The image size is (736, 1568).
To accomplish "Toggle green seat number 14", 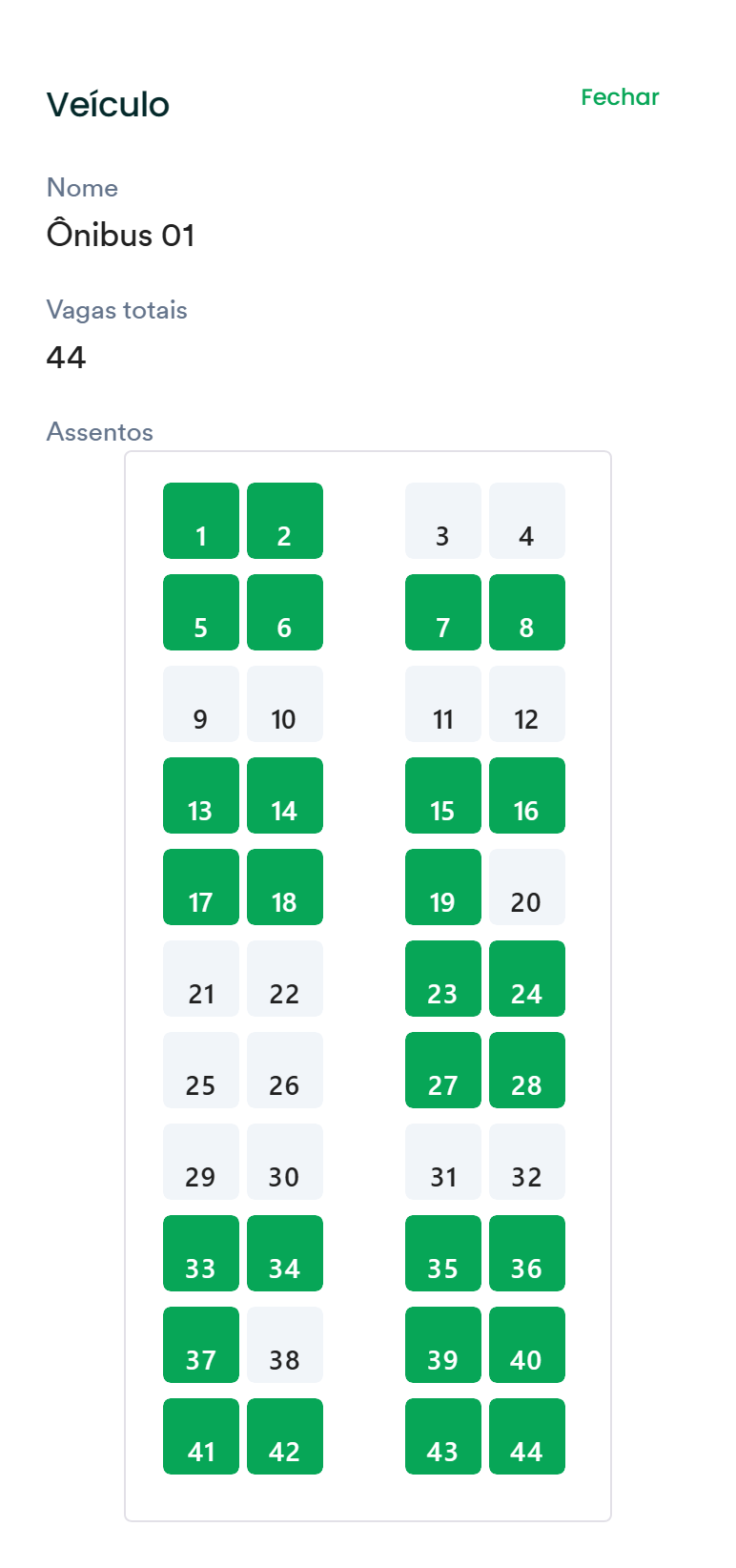I will coord(285,795).
